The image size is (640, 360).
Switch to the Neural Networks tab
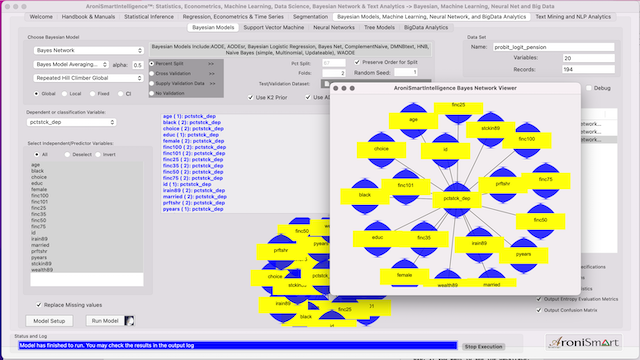click(x=333, y=27)
